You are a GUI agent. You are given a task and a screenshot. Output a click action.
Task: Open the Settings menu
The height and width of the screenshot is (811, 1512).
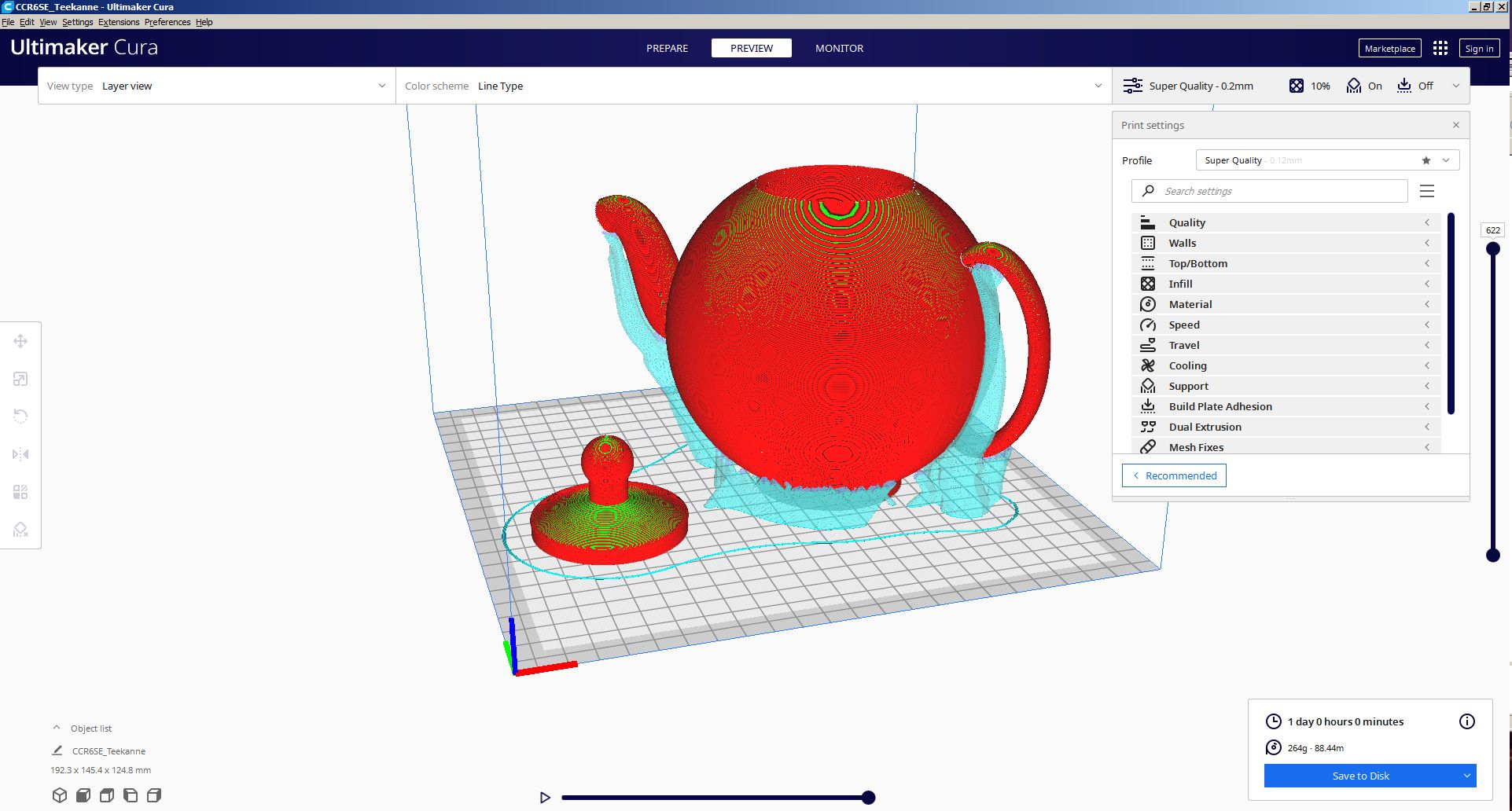[x=78, y=22]
